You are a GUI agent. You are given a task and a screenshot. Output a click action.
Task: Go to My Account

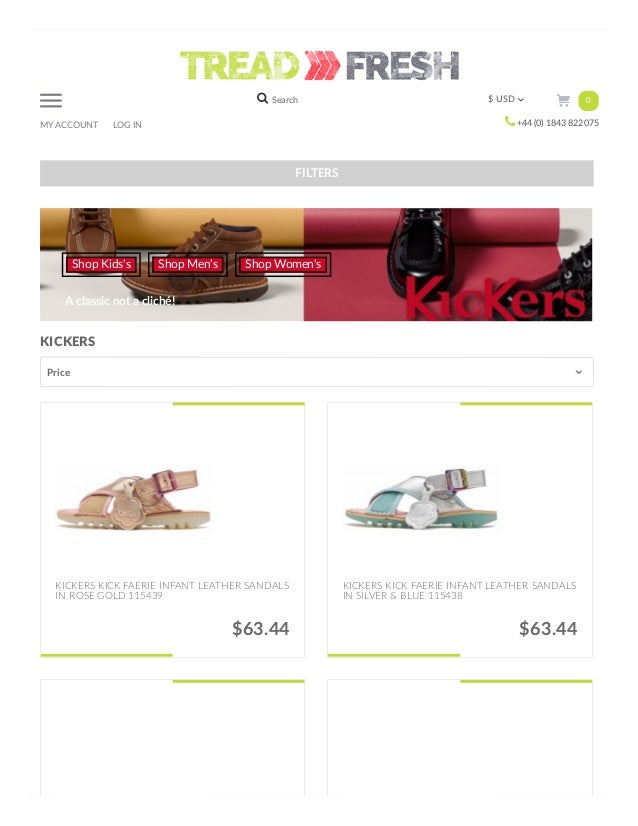pyautogui.click(x=69, y=125)
